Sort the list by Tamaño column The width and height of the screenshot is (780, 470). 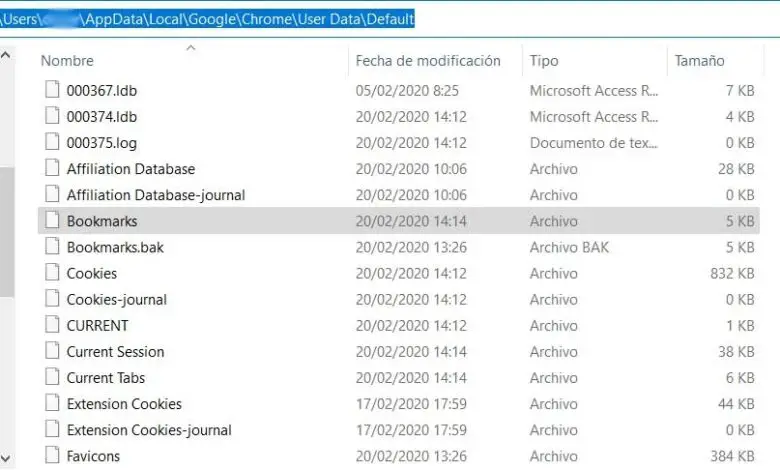701,61
